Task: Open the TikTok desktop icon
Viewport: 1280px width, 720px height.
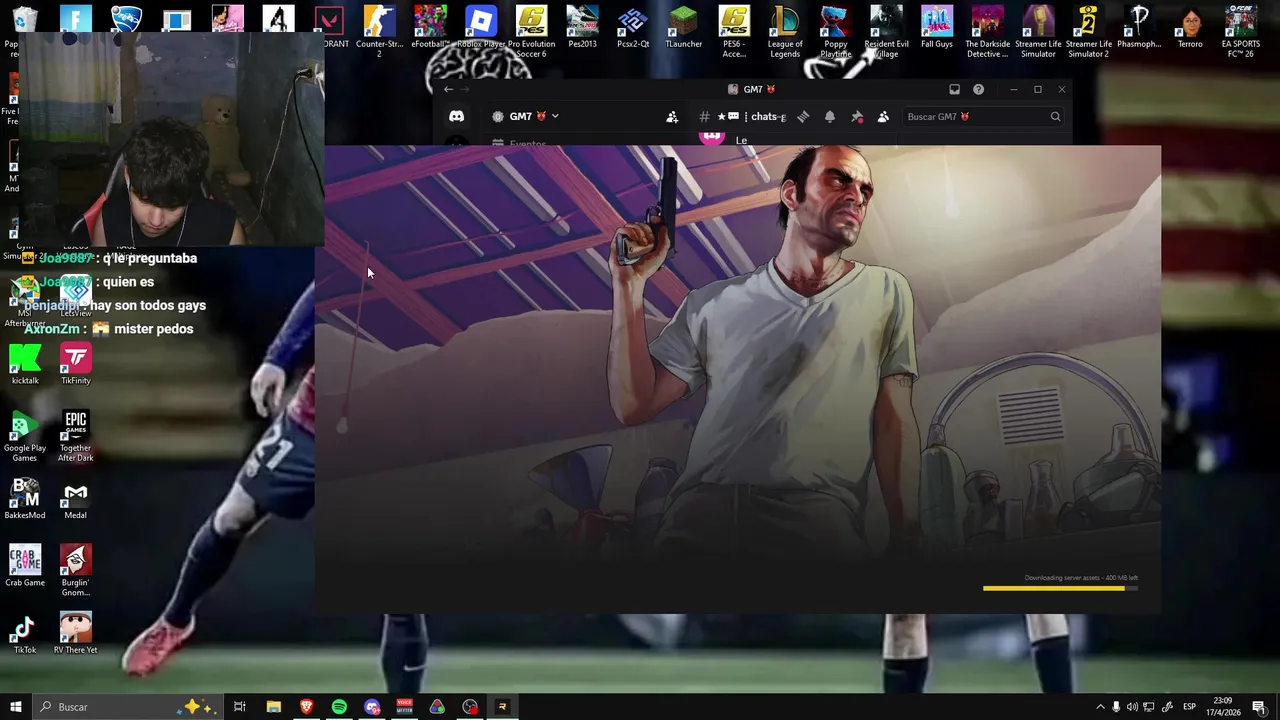Action: 25,634
